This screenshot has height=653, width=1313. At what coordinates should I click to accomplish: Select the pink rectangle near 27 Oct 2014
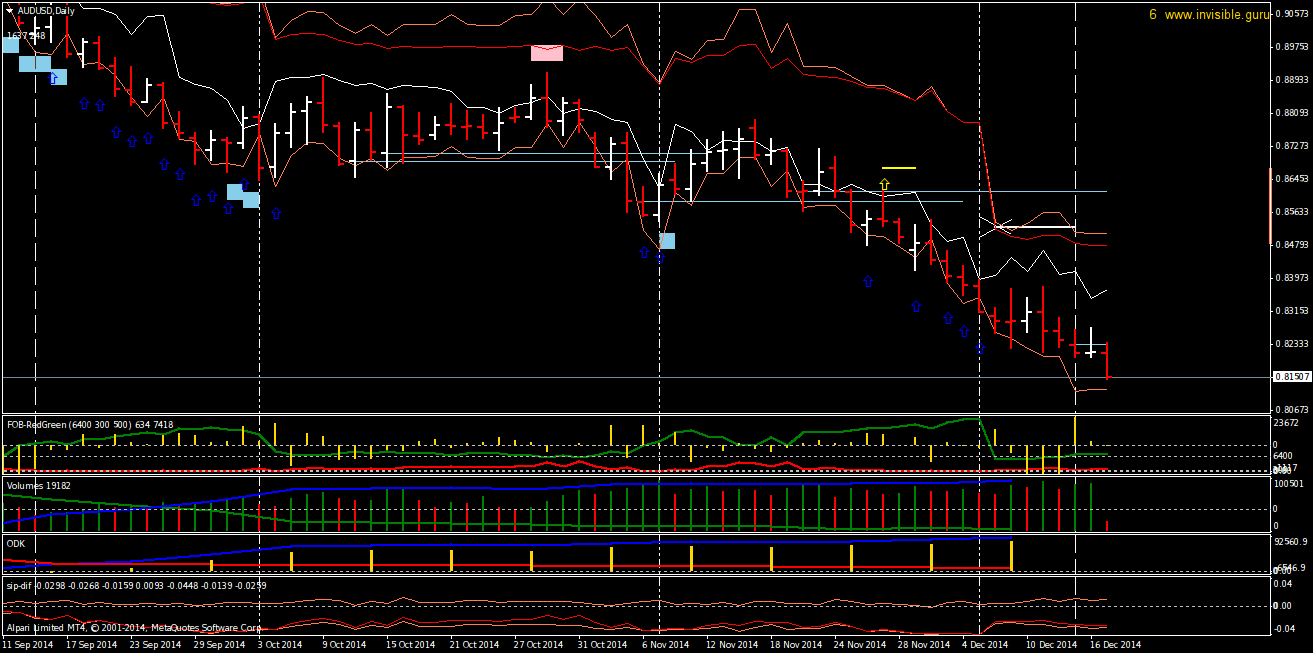[546, 53]
